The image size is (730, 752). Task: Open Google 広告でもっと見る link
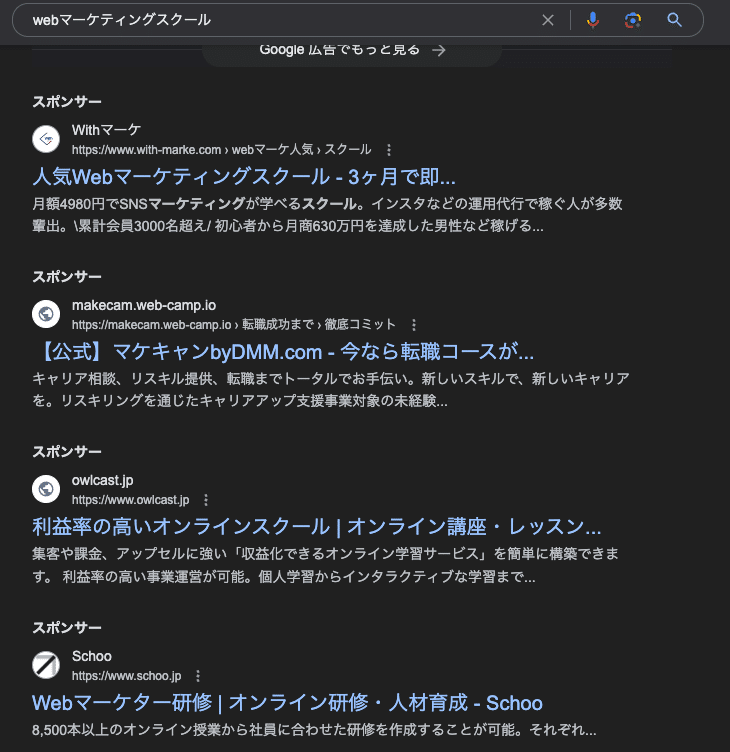click(x=352, y=50)
